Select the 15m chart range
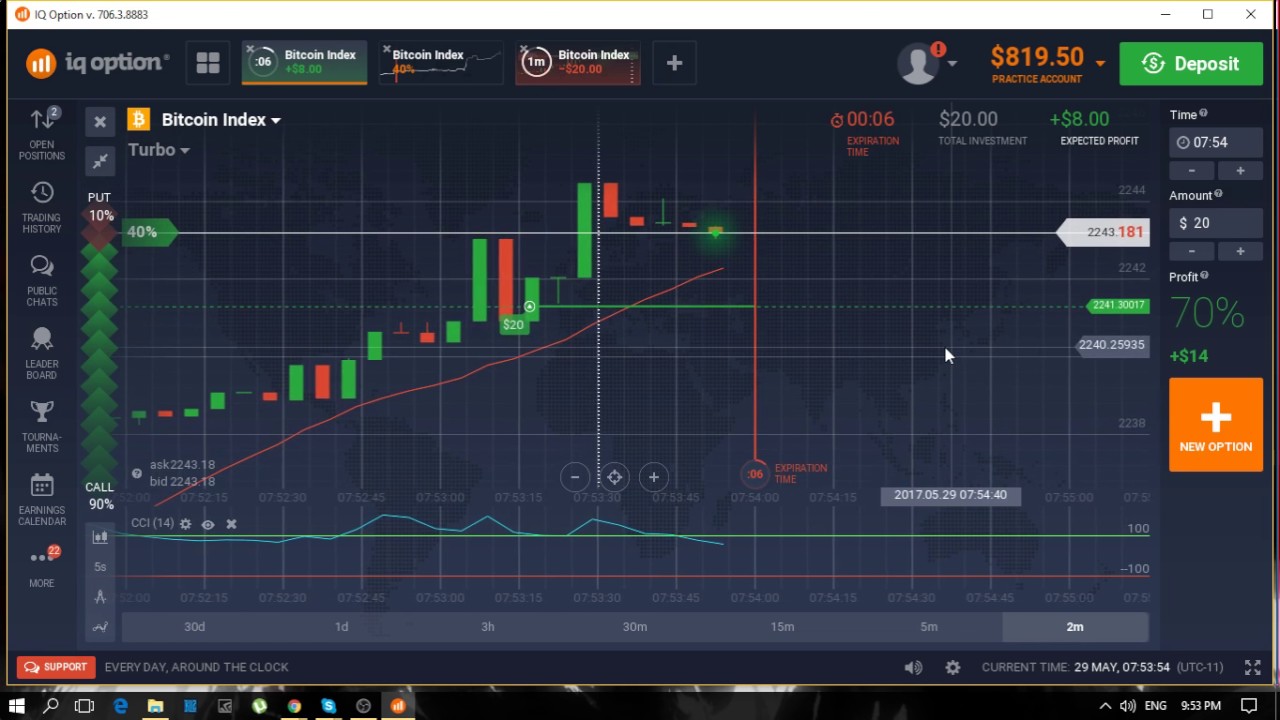The image size is (1280, 720). click(782, 627)
